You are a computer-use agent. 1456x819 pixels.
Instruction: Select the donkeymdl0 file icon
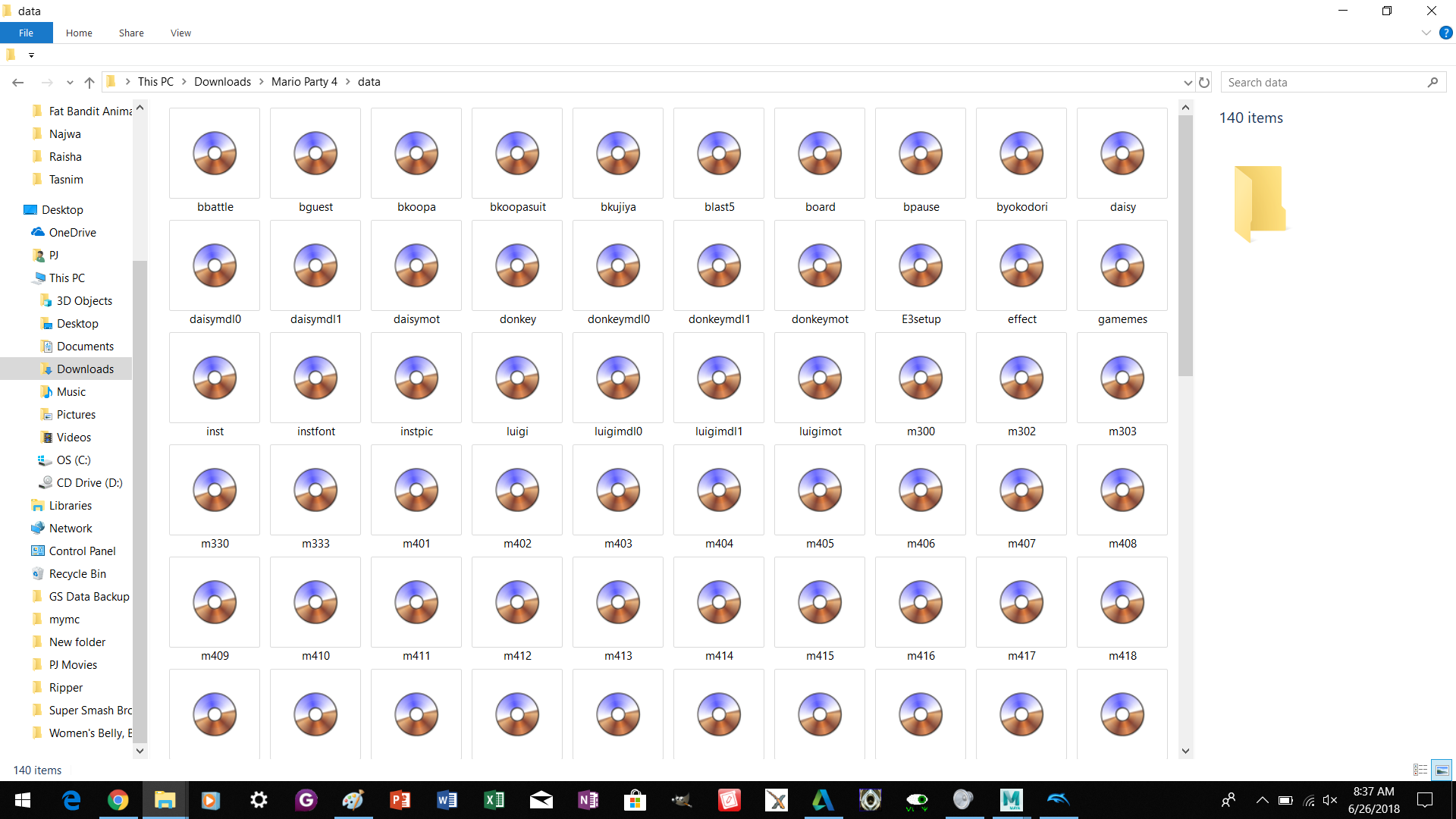click(618, 266)
